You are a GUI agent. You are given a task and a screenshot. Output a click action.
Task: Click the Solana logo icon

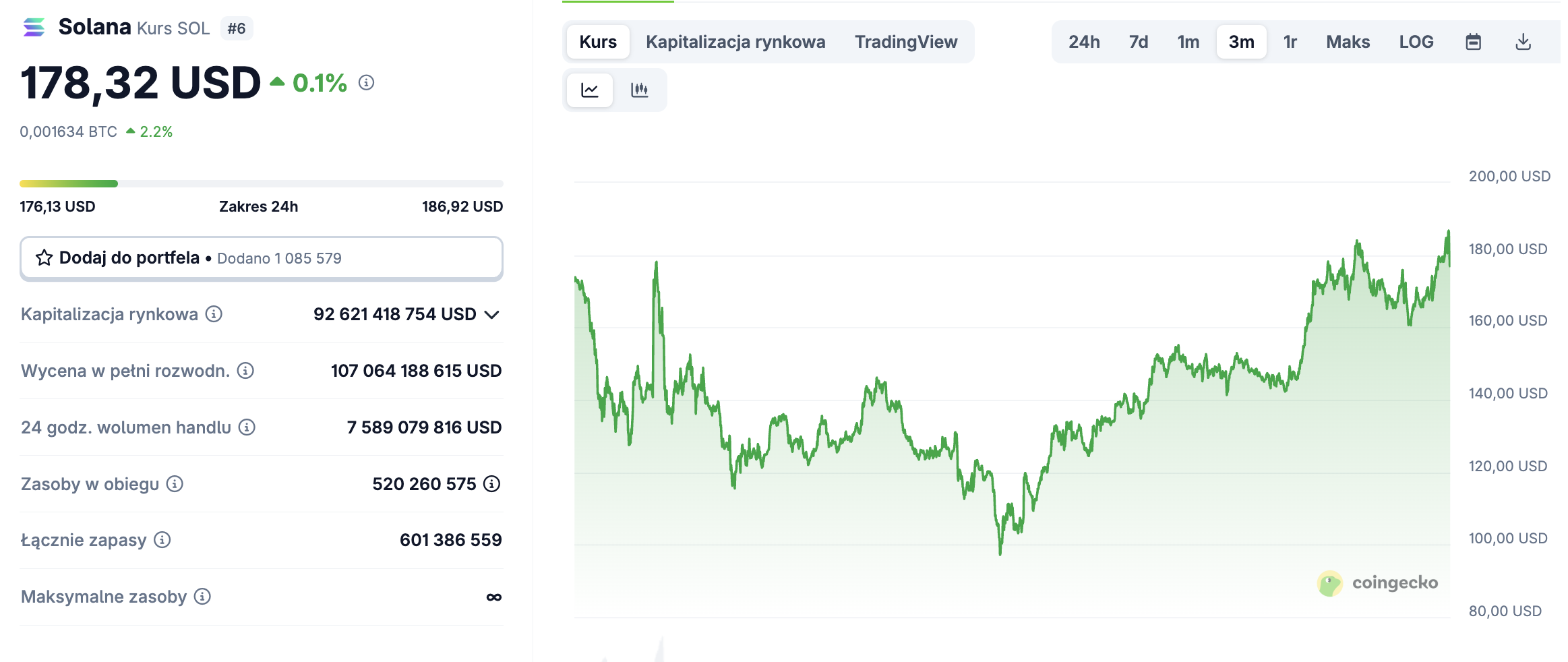[x=34, y=28]
